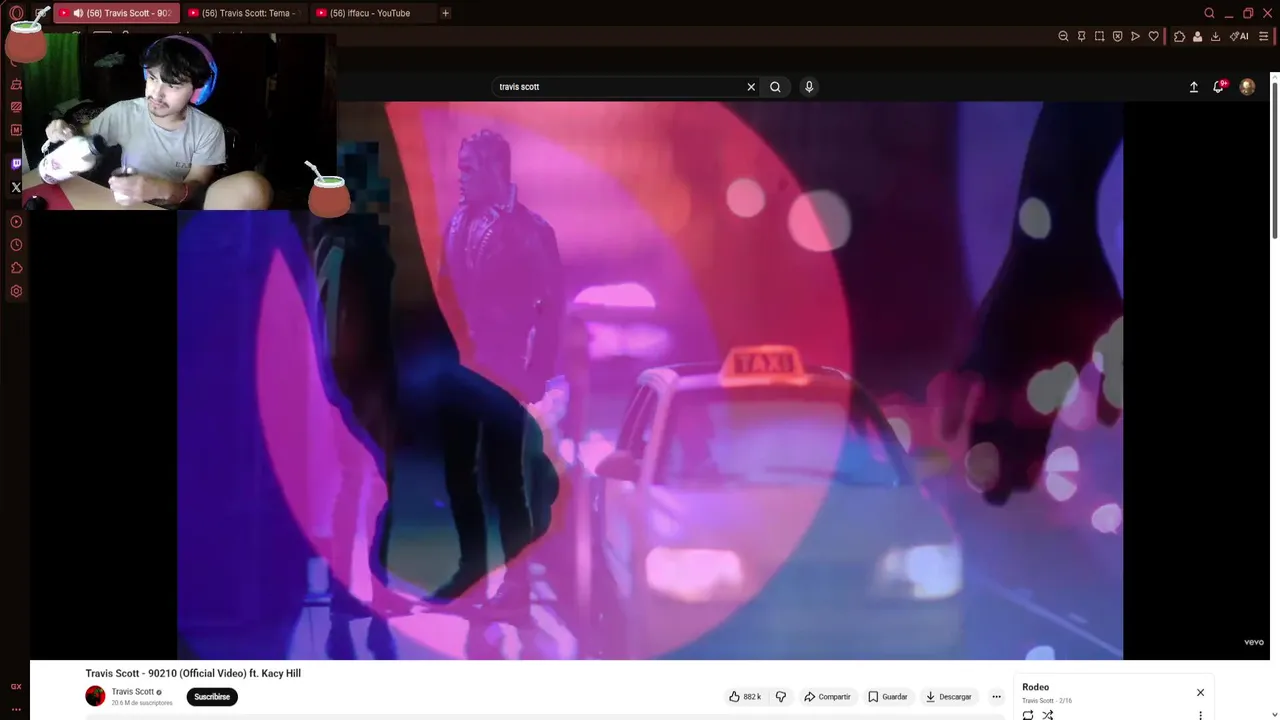This screenshot has height=720, width=1280.
Task: Open the iffacu - YouTube tab
Action: point(372,13)
